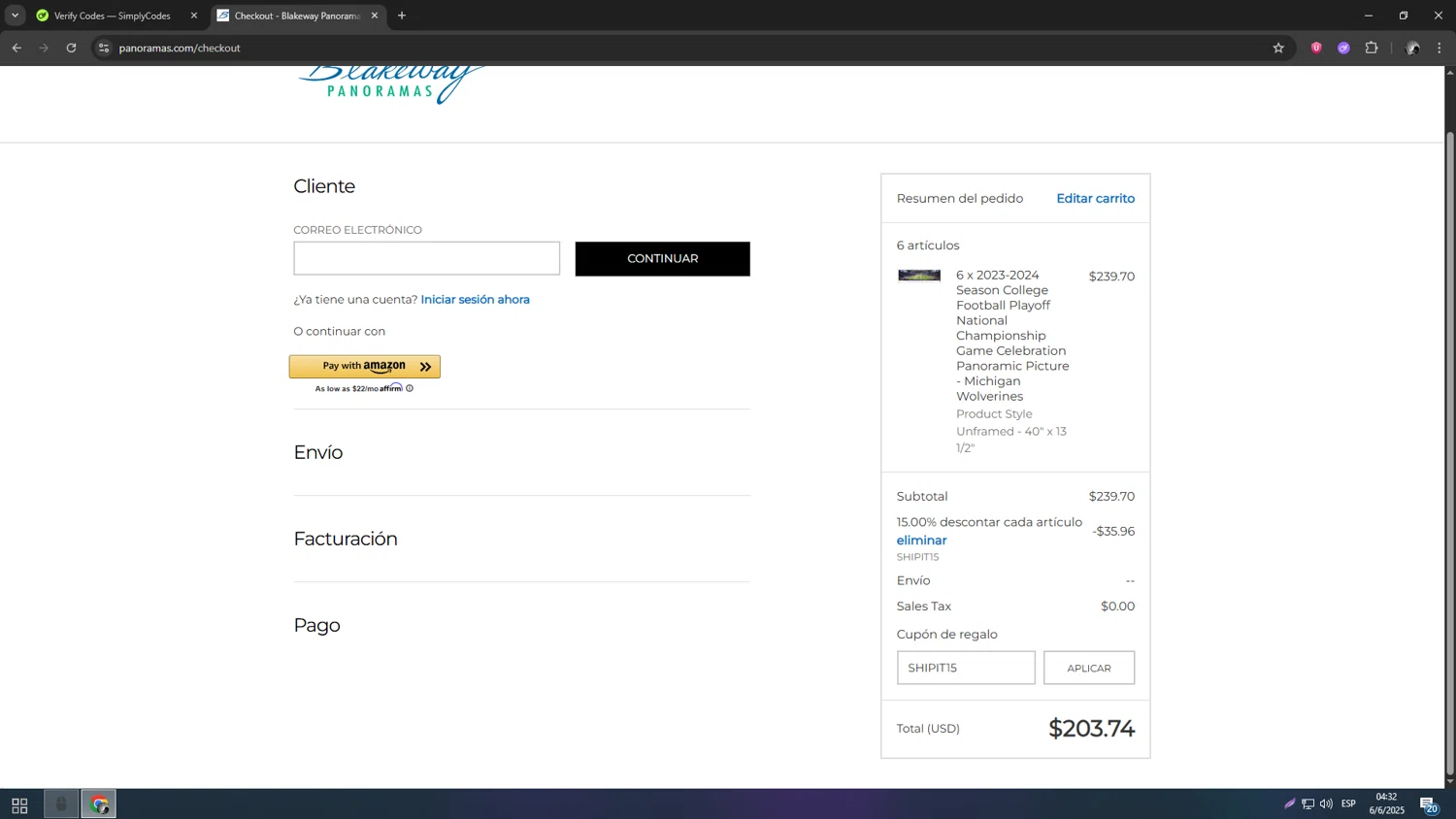Focus the Correo Electrónico input field
The width and height of the screenshot is (1456, 819).
point(427,258)
